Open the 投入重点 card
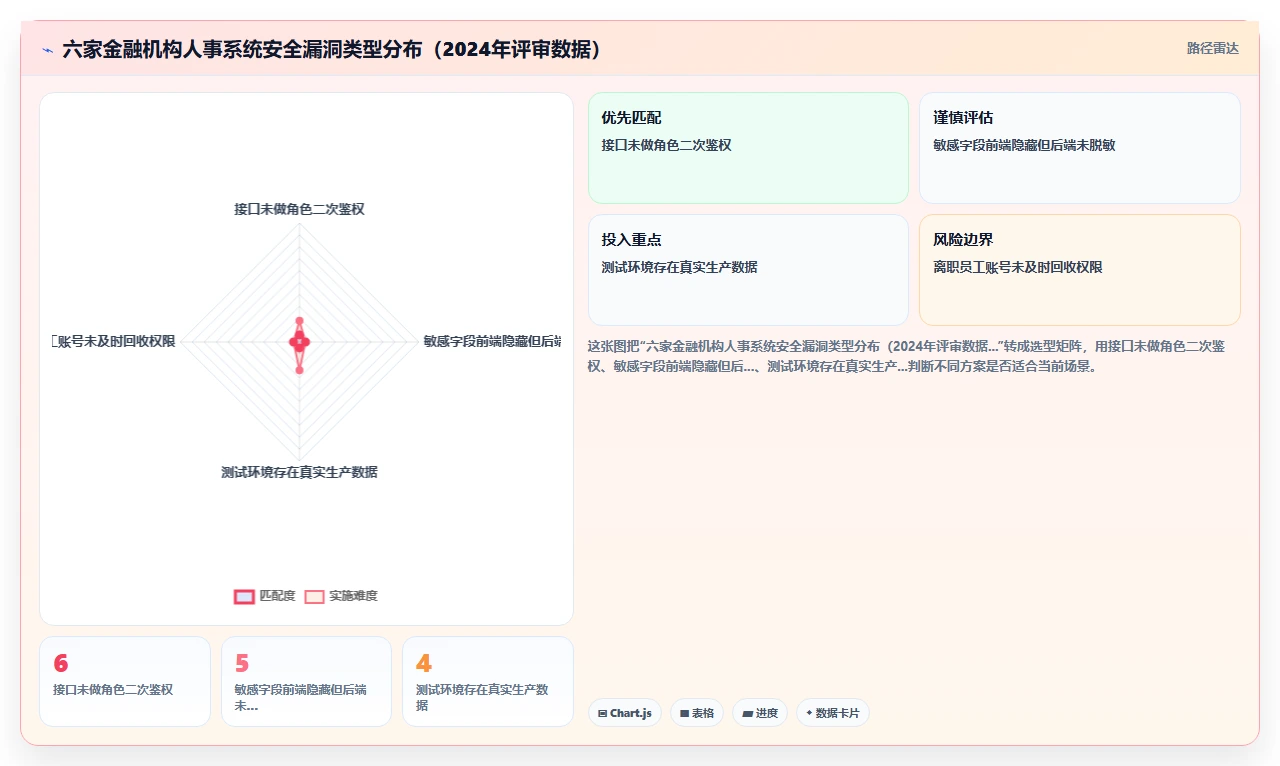 (x=748, y=270)
